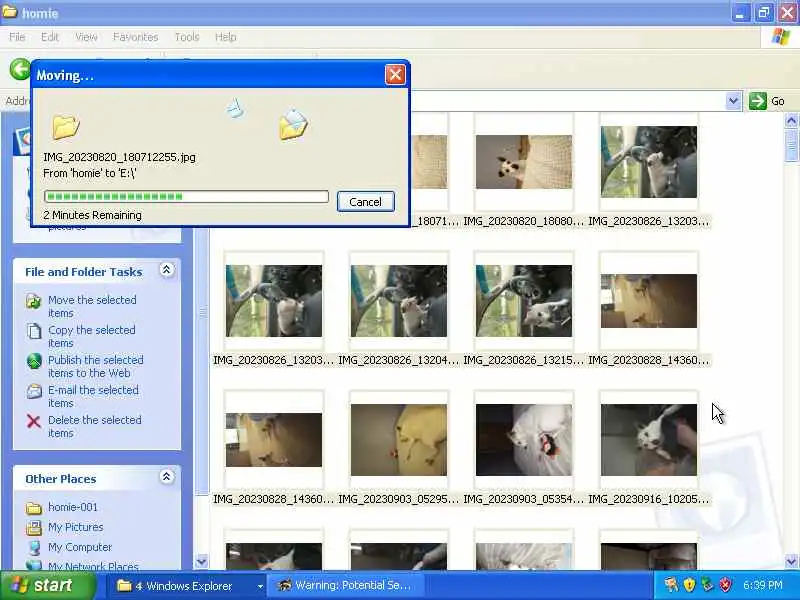
Task: Click the My Computer icon
Action: (34, 547)
